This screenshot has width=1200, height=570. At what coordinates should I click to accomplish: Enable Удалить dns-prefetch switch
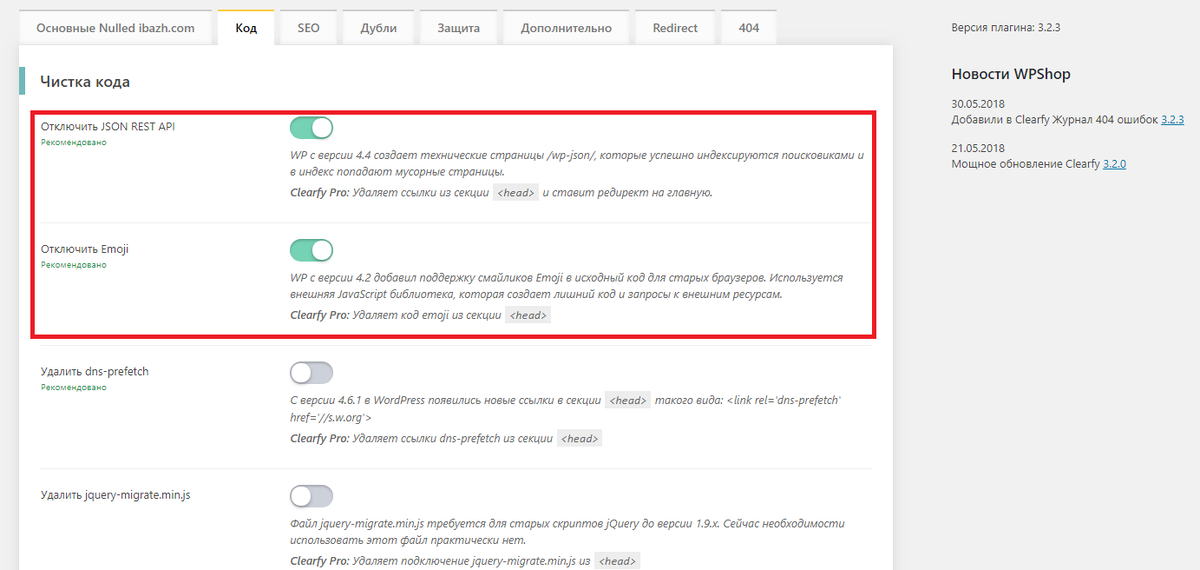[x=311, y=373]
